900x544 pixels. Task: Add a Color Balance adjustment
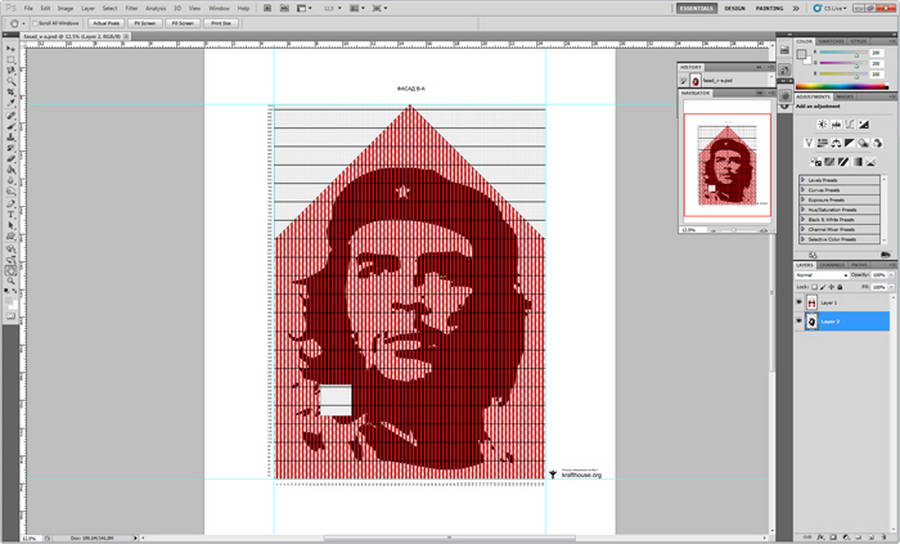click(x=836, y=143)
